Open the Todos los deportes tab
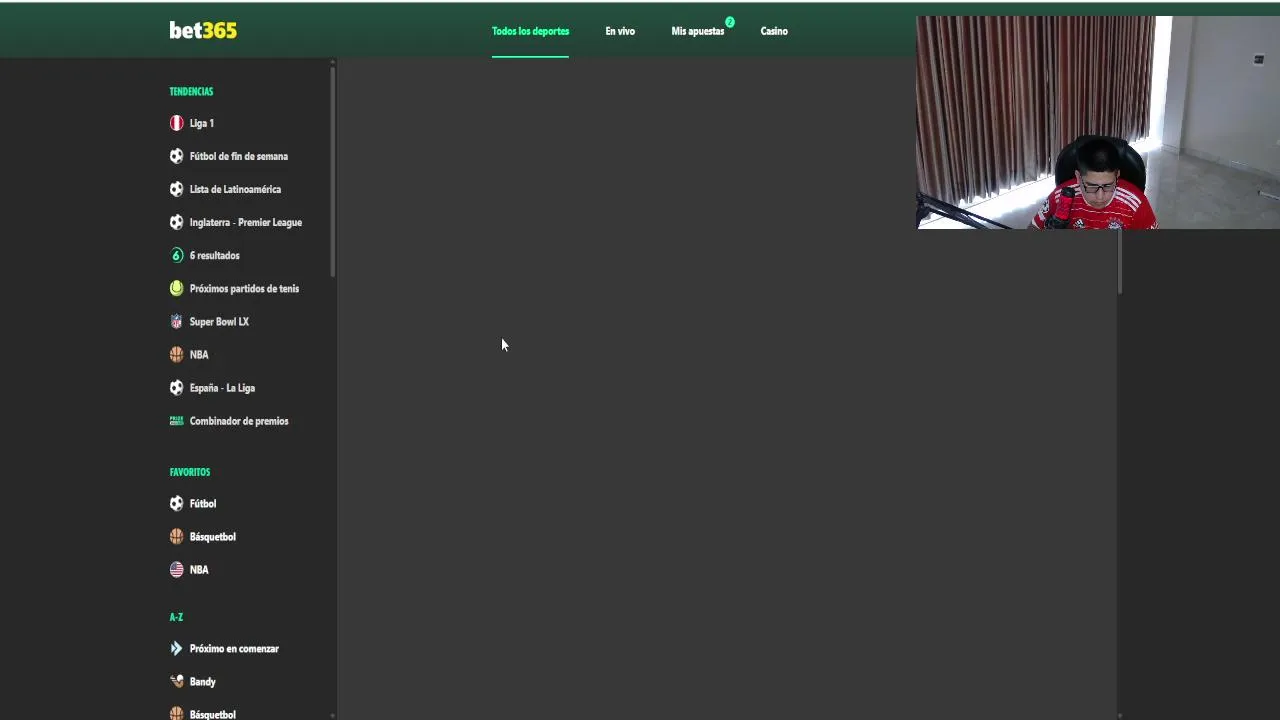 tap(530, 31)
